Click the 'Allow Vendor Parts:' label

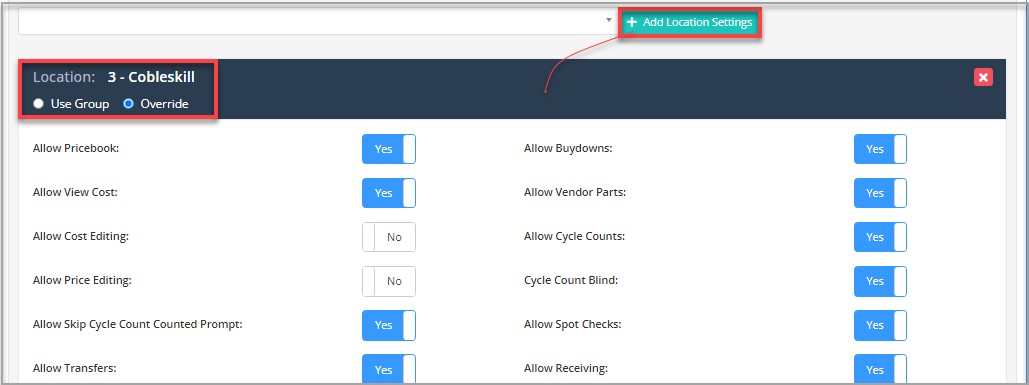coord(575,192)
